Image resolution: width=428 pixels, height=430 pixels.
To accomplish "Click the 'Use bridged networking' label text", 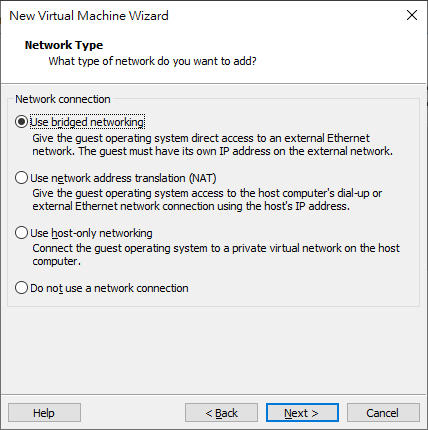I will (87, 122).
